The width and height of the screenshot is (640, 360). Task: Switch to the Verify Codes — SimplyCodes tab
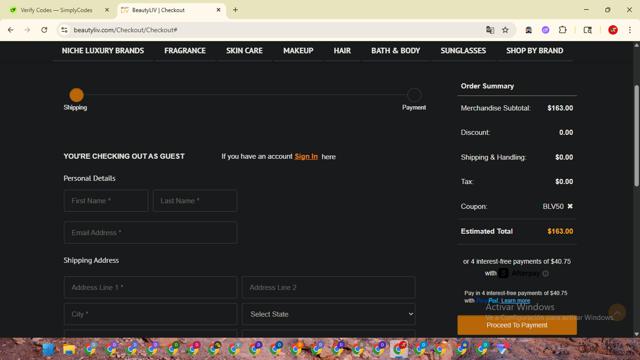coord(56,10)
